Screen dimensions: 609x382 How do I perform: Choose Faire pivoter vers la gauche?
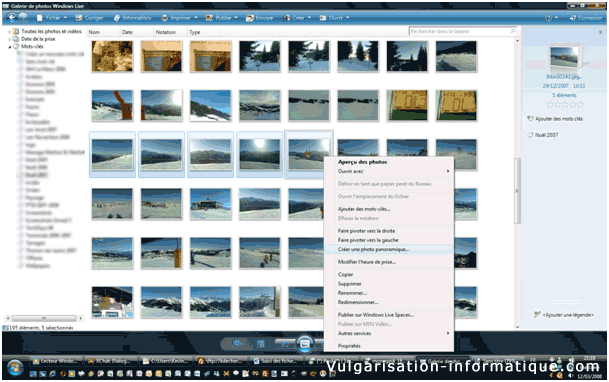point(389,240)
